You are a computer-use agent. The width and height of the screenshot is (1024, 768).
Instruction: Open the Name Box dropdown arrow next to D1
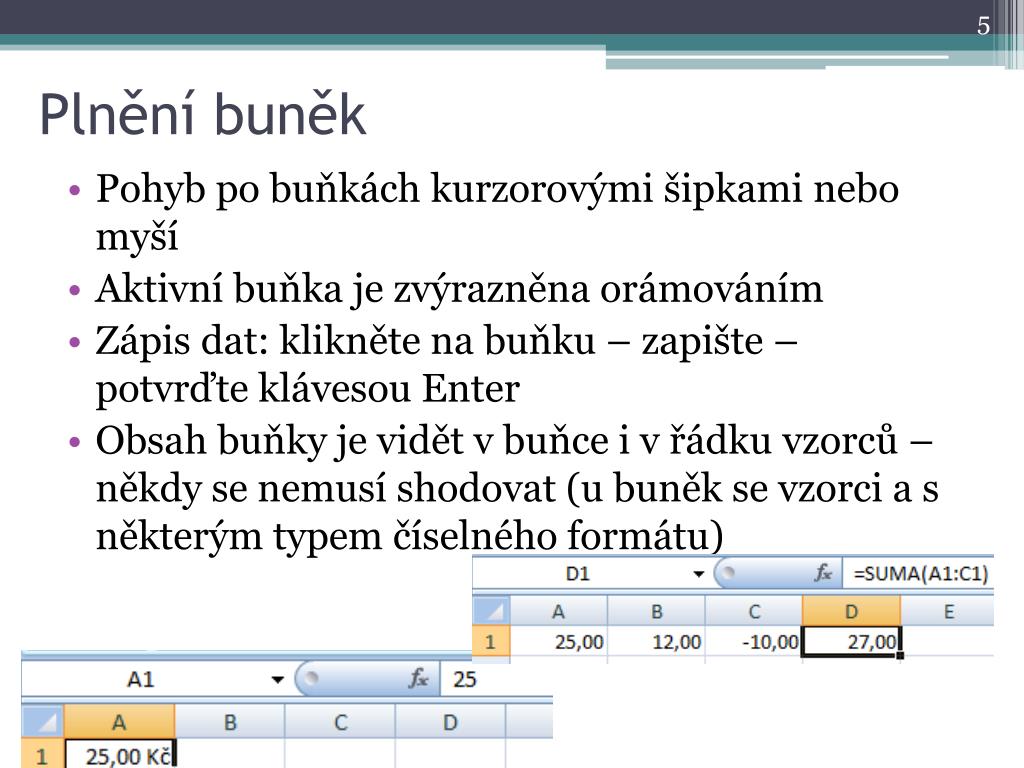(x=698, y=574)
